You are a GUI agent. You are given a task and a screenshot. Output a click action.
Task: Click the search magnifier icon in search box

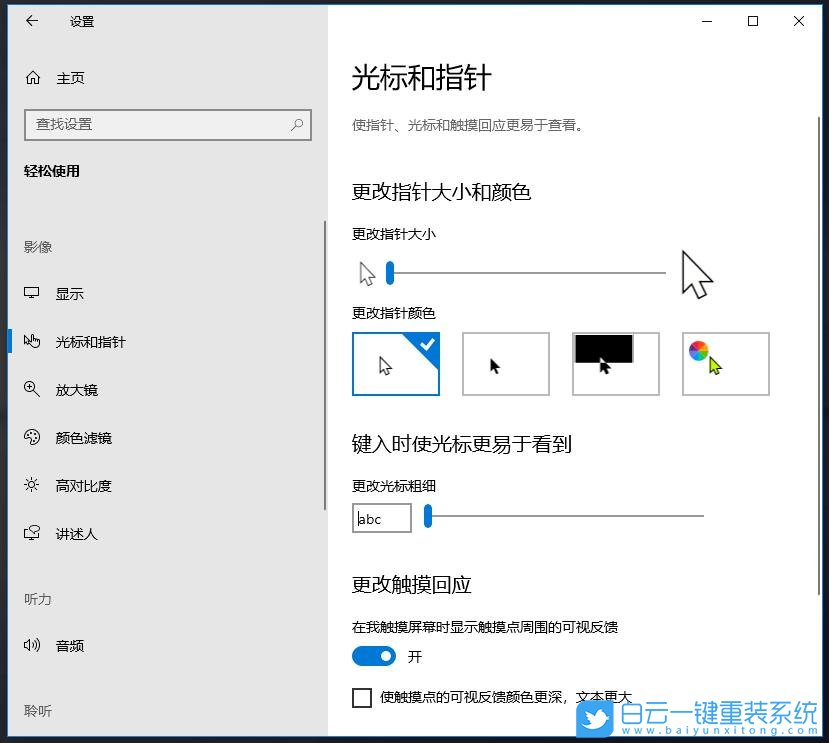tap(296, 124)
